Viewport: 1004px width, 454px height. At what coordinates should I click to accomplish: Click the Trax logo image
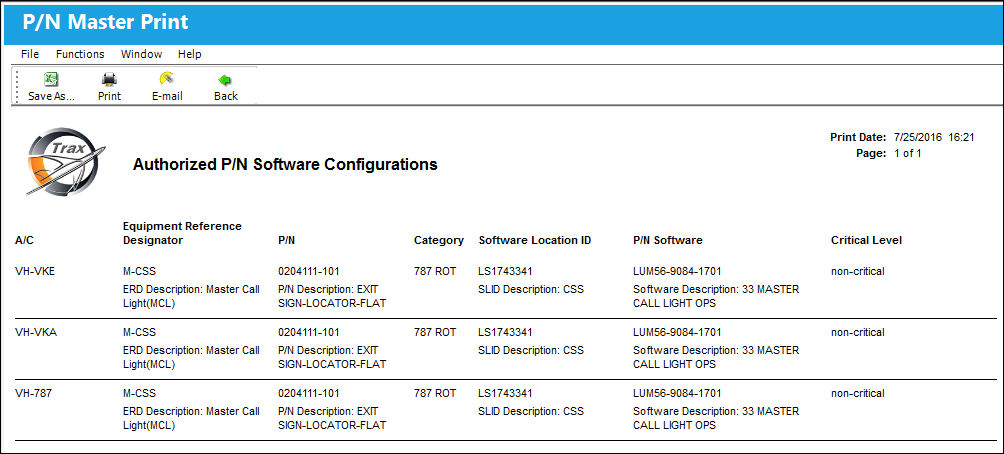63,161
